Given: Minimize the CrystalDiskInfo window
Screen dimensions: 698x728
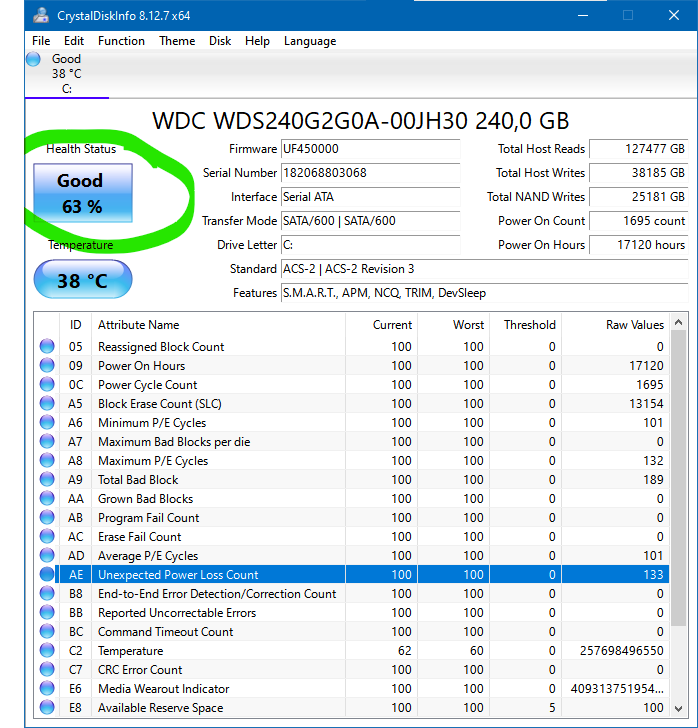Looking at the screenshot, I should click(583, 15).
